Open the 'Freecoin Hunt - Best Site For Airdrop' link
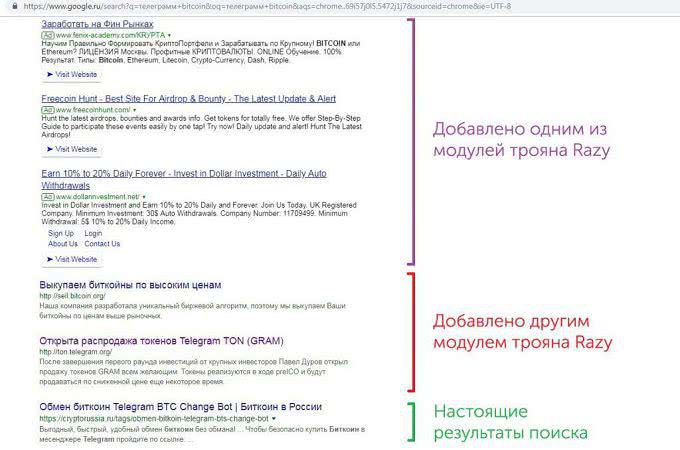The height and width of the screenshot is (450, 680). (x=188, y=99)
